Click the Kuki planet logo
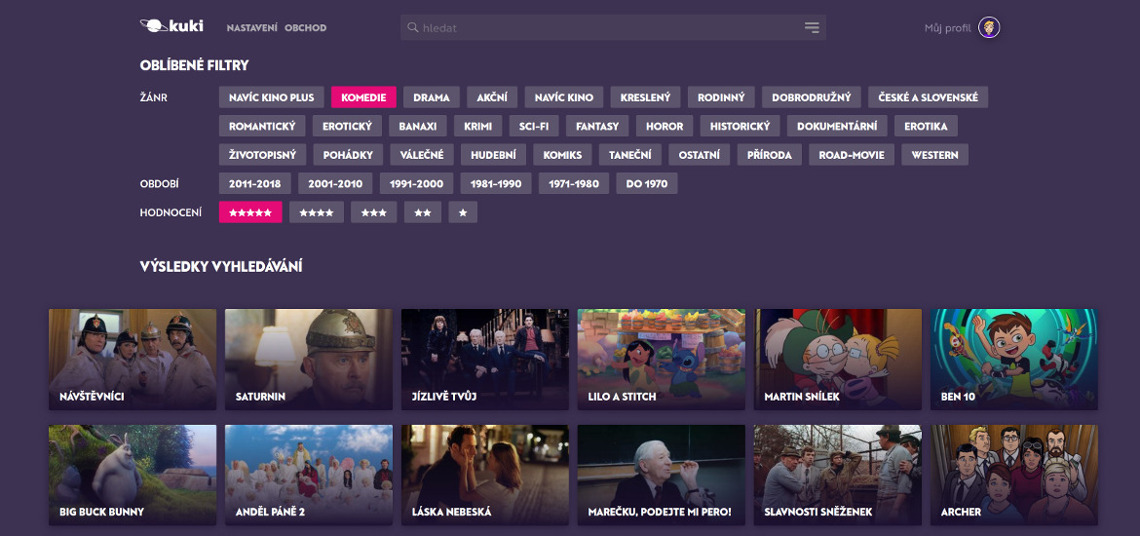The height and width of the screenshot is (536, 1140). (x=172, y=26)
